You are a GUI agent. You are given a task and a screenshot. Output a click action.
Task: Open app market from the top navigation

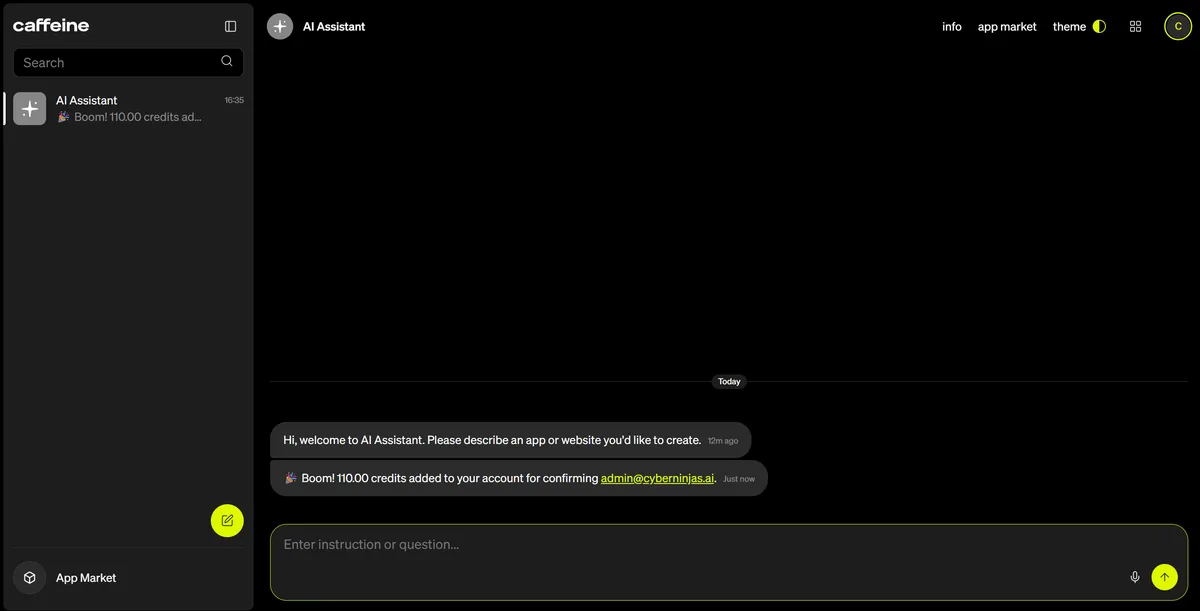[x=1007, y=27]
